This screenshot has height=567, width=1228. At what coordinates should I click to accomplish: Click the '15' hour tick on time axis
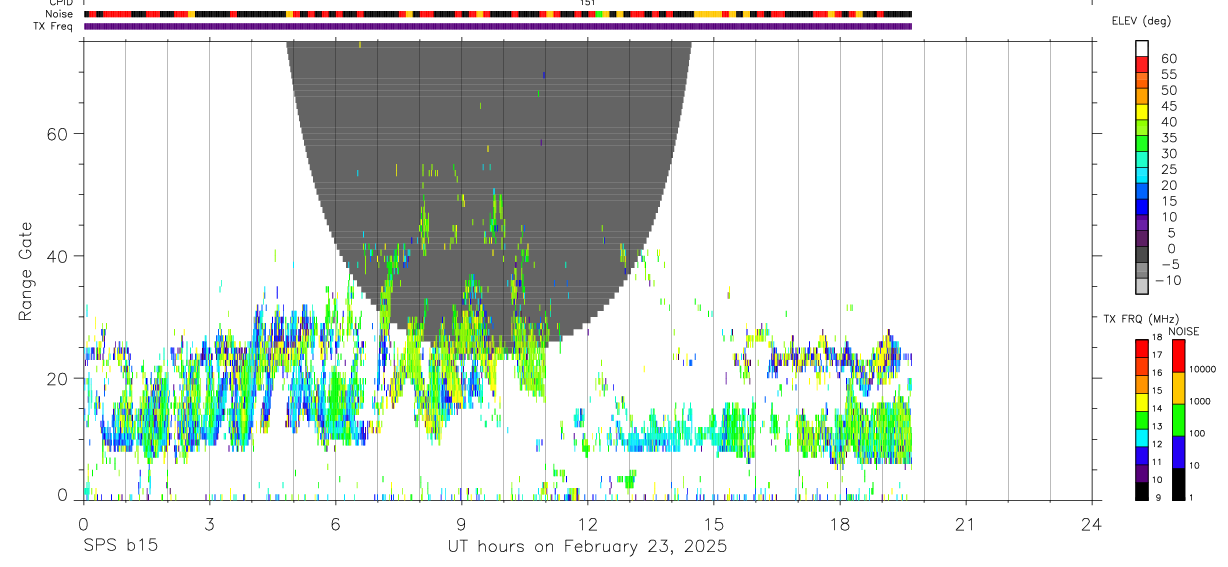pos(714,524)
